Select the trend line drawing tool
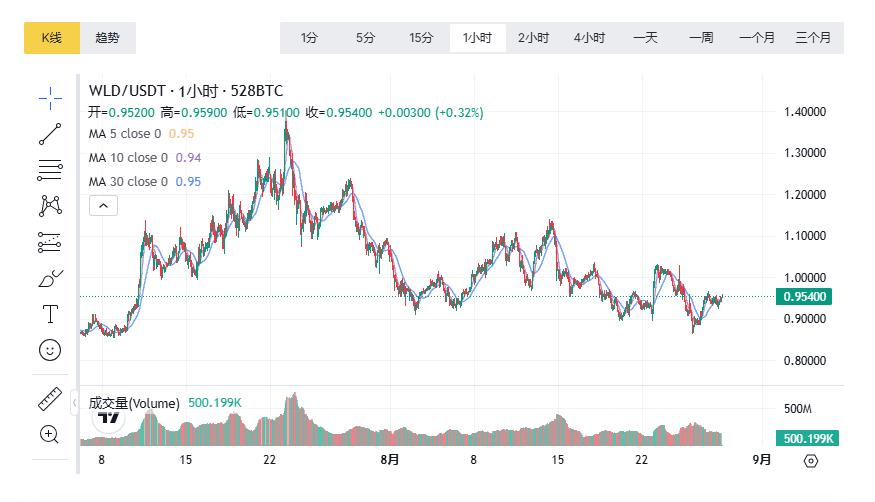Screen dimensions: 875x502 [50, 134]
